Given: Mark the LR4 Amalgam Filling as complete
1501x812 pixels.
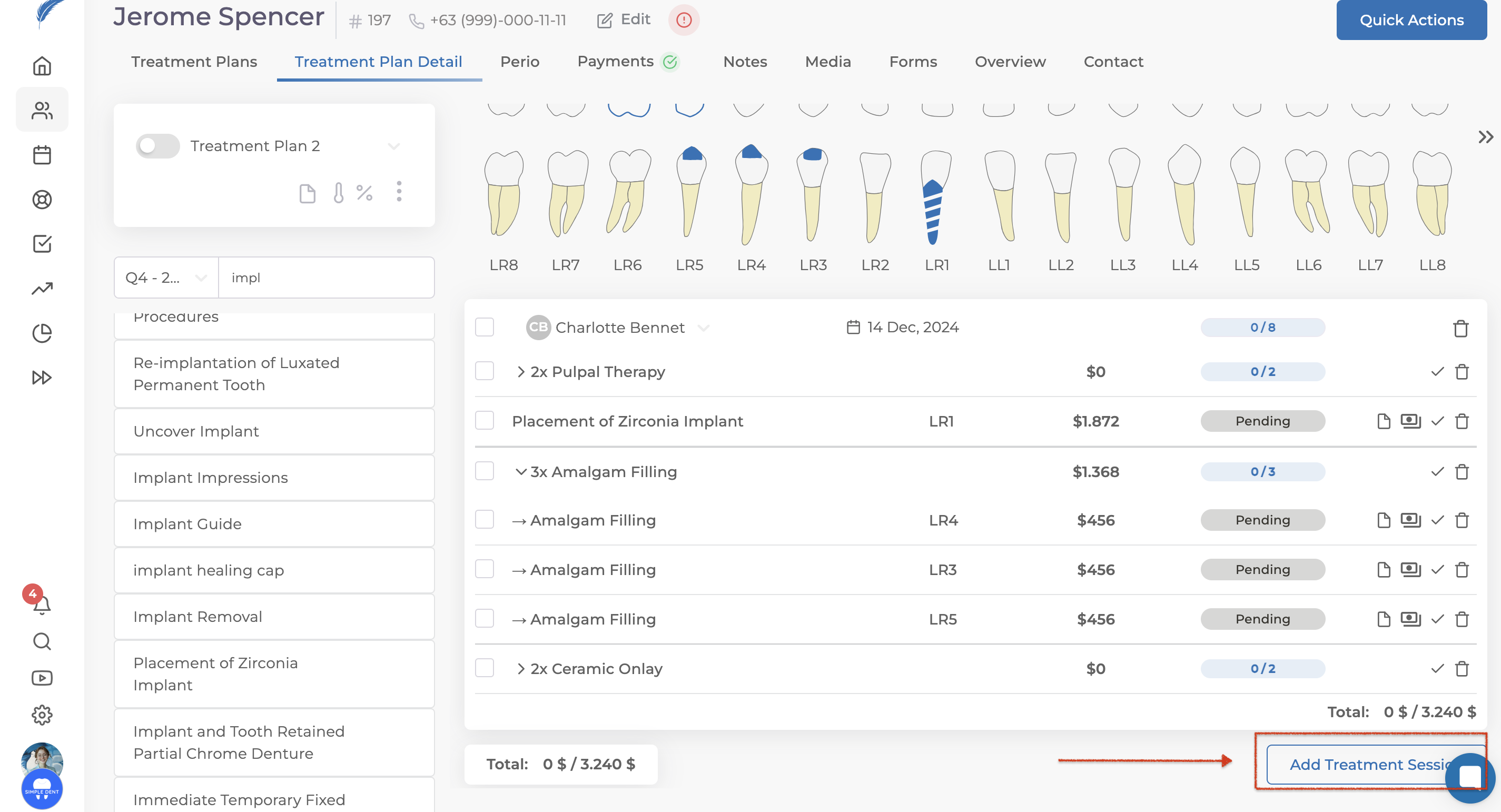Looking at the screenshot, I should [1437, 520].
